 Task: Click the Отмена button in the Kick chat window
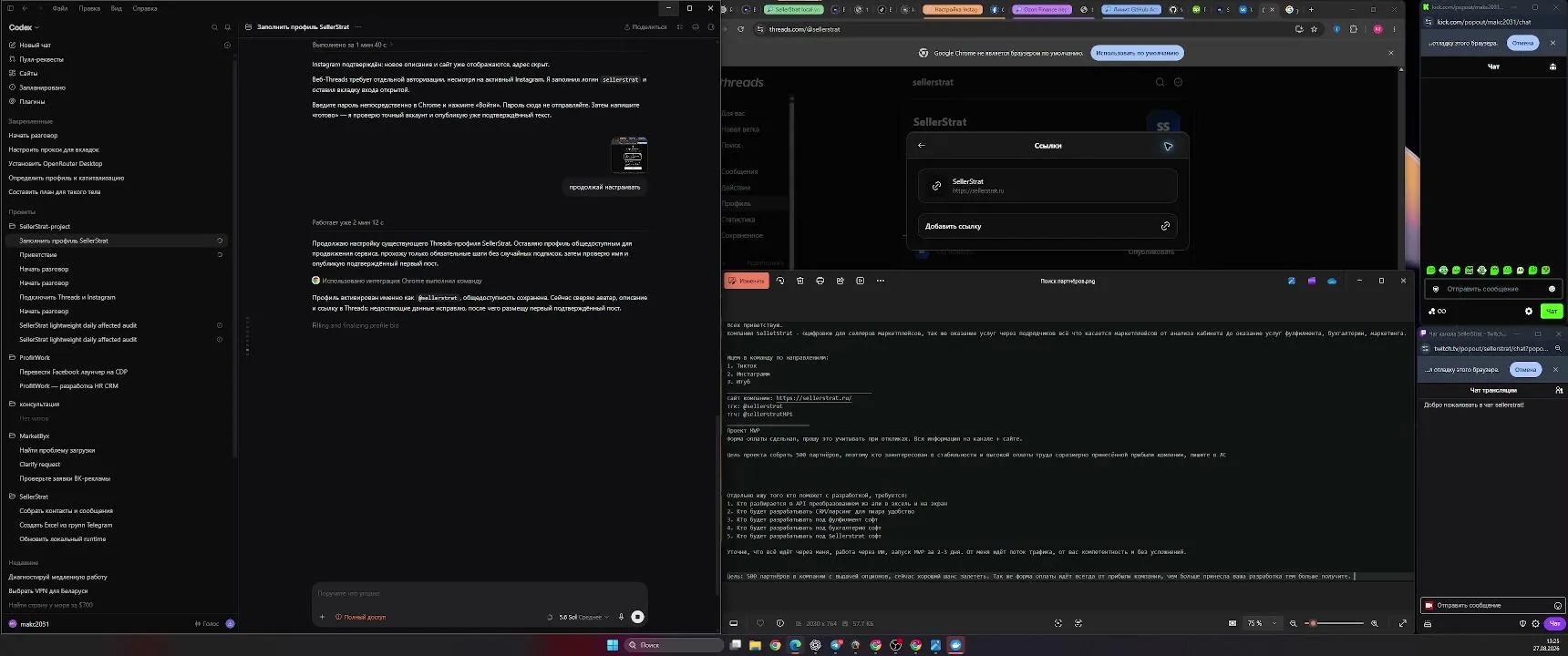coord(1522,43)
